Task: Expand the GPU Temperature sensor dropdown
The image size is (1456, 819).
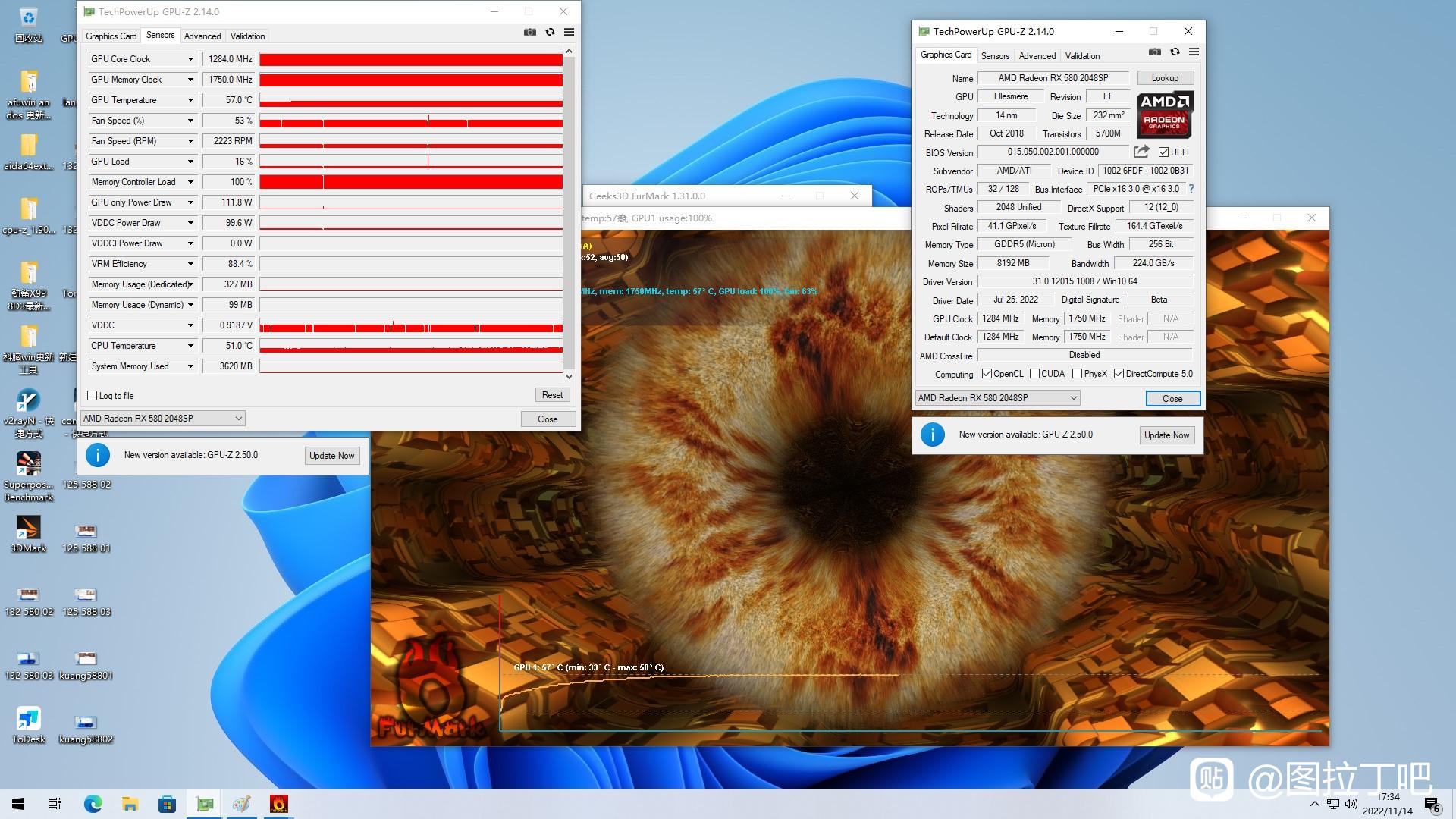Action: (190, 100)
